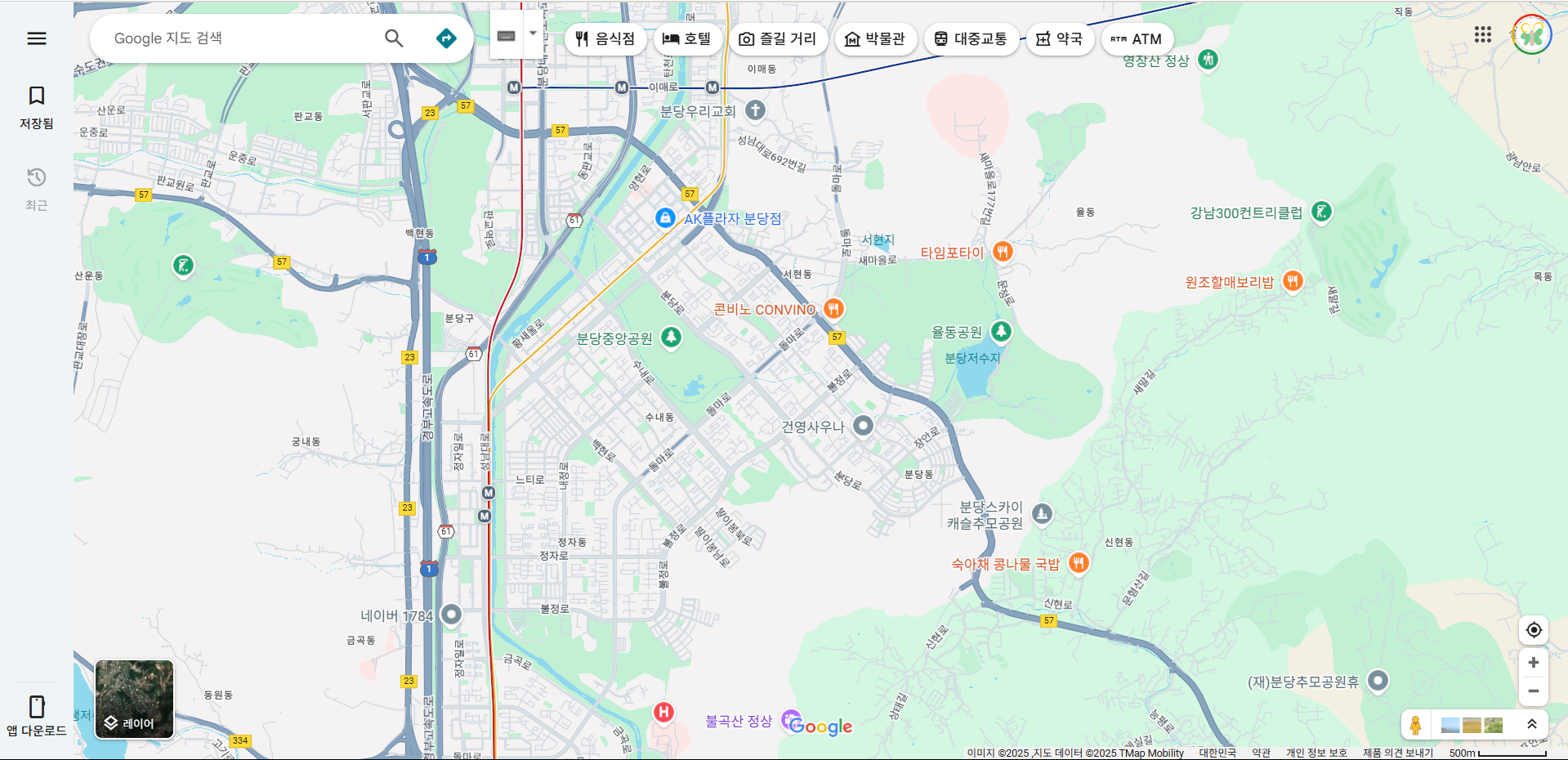
Task: Open the 최근 recent history panel
Action: [x=37, y=190]
